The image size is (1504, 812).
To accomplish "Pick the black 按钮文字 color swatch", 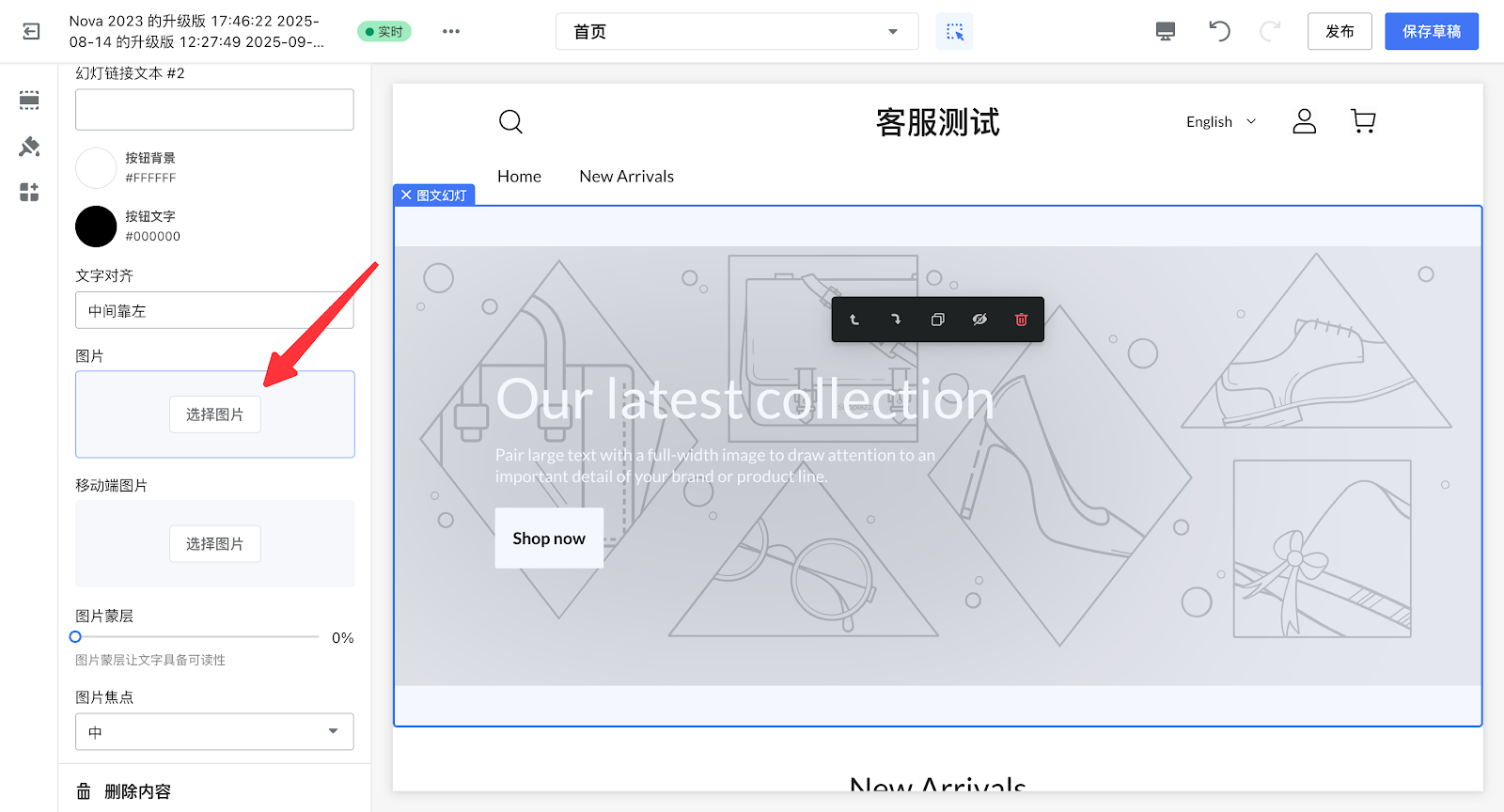I will (96, 226).
